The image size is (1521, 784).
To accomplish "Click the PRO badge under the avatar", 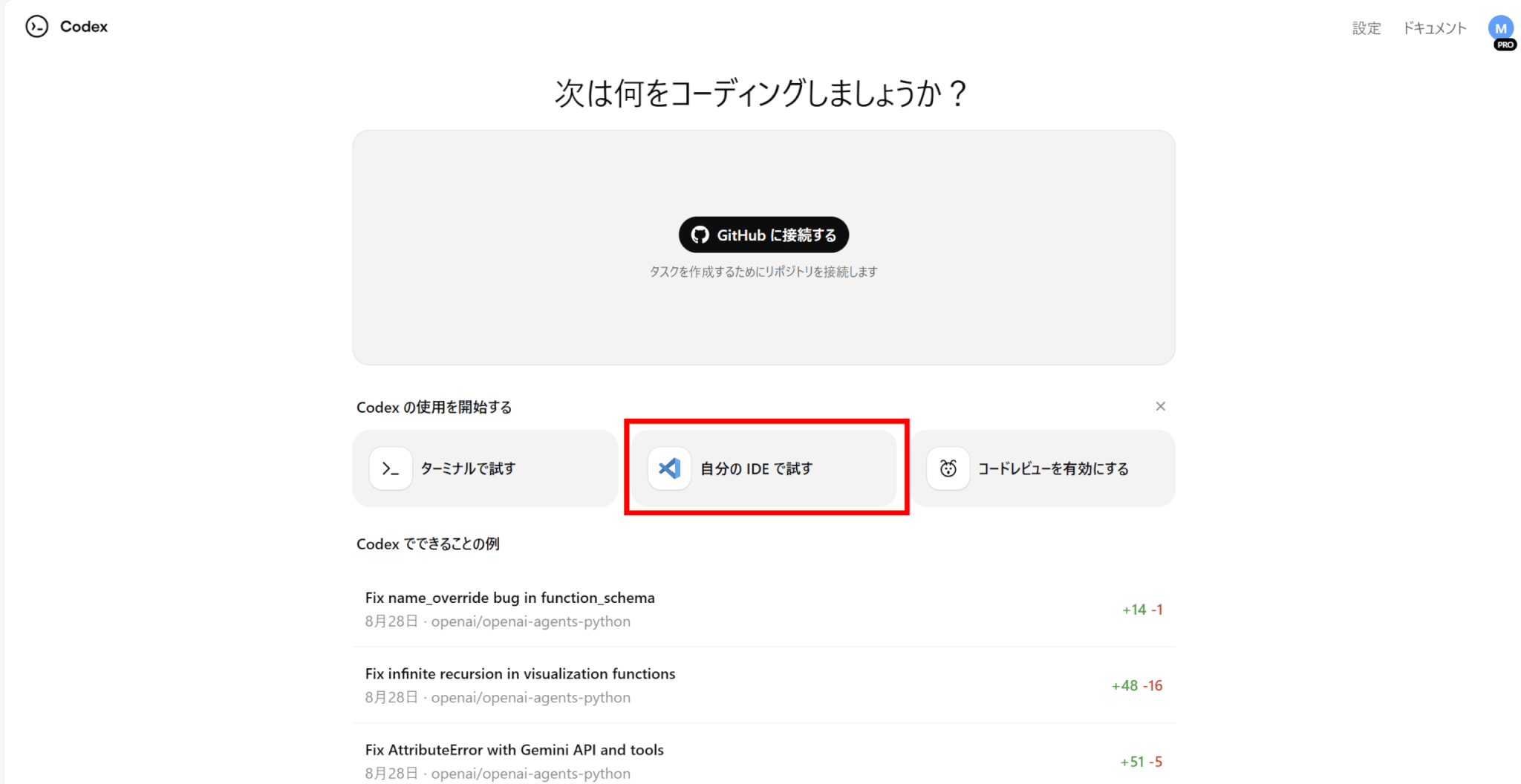I will [1505, 45].
